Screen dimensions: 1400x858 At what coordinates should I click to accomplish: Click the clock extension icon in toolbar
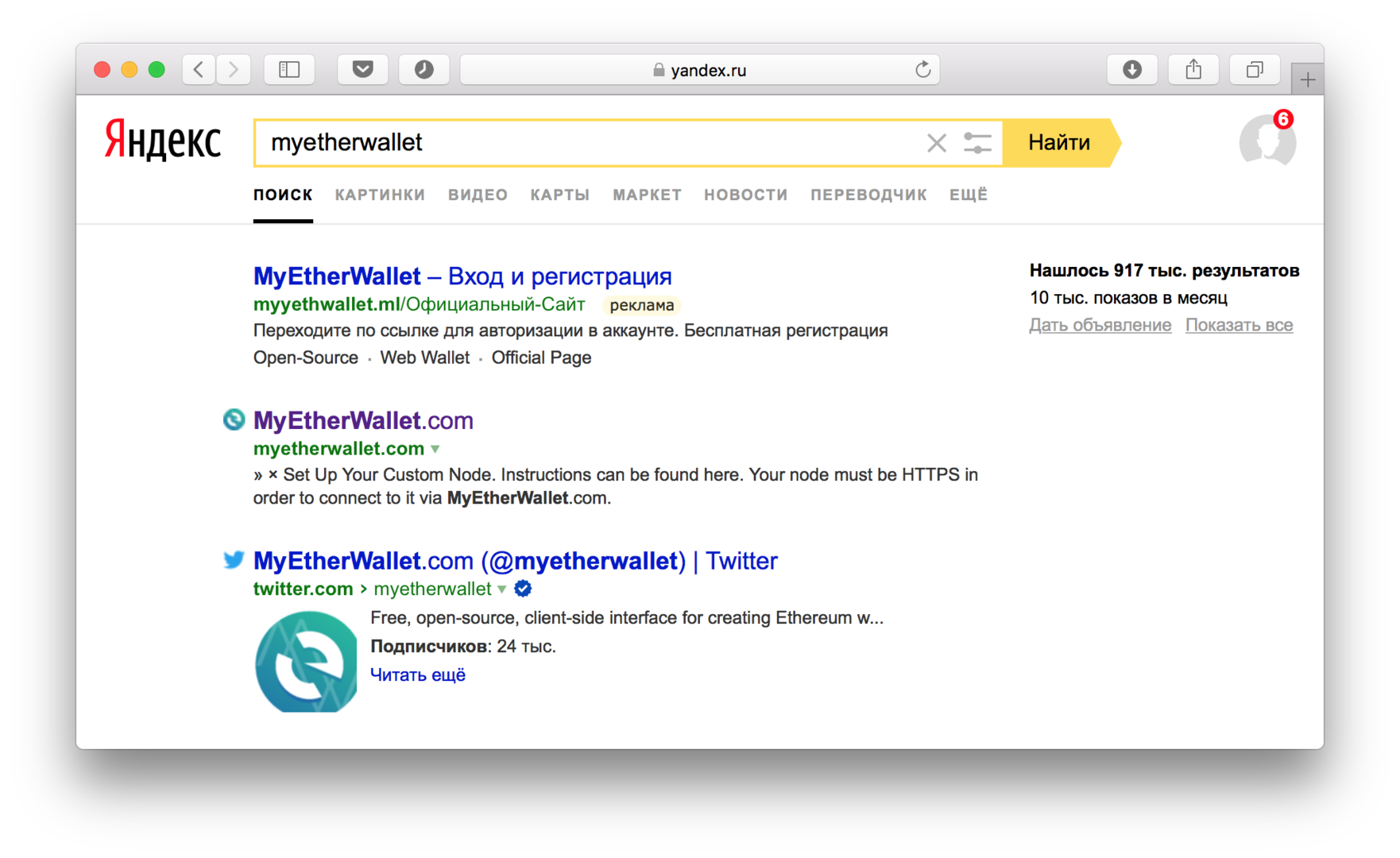(x=424, y=70)
